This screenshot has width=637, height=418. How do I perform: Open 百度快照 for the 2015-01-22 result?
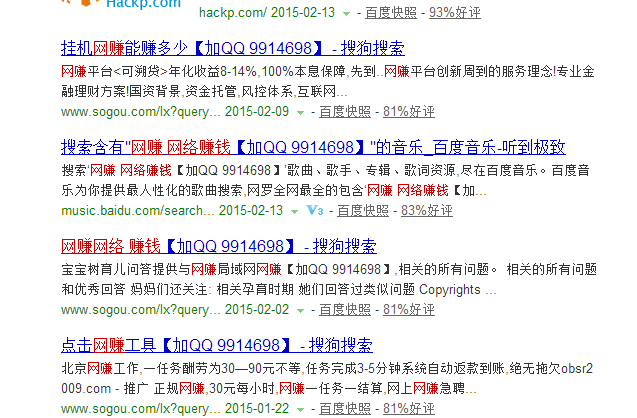pyautogui.click(x=345, y=409)
